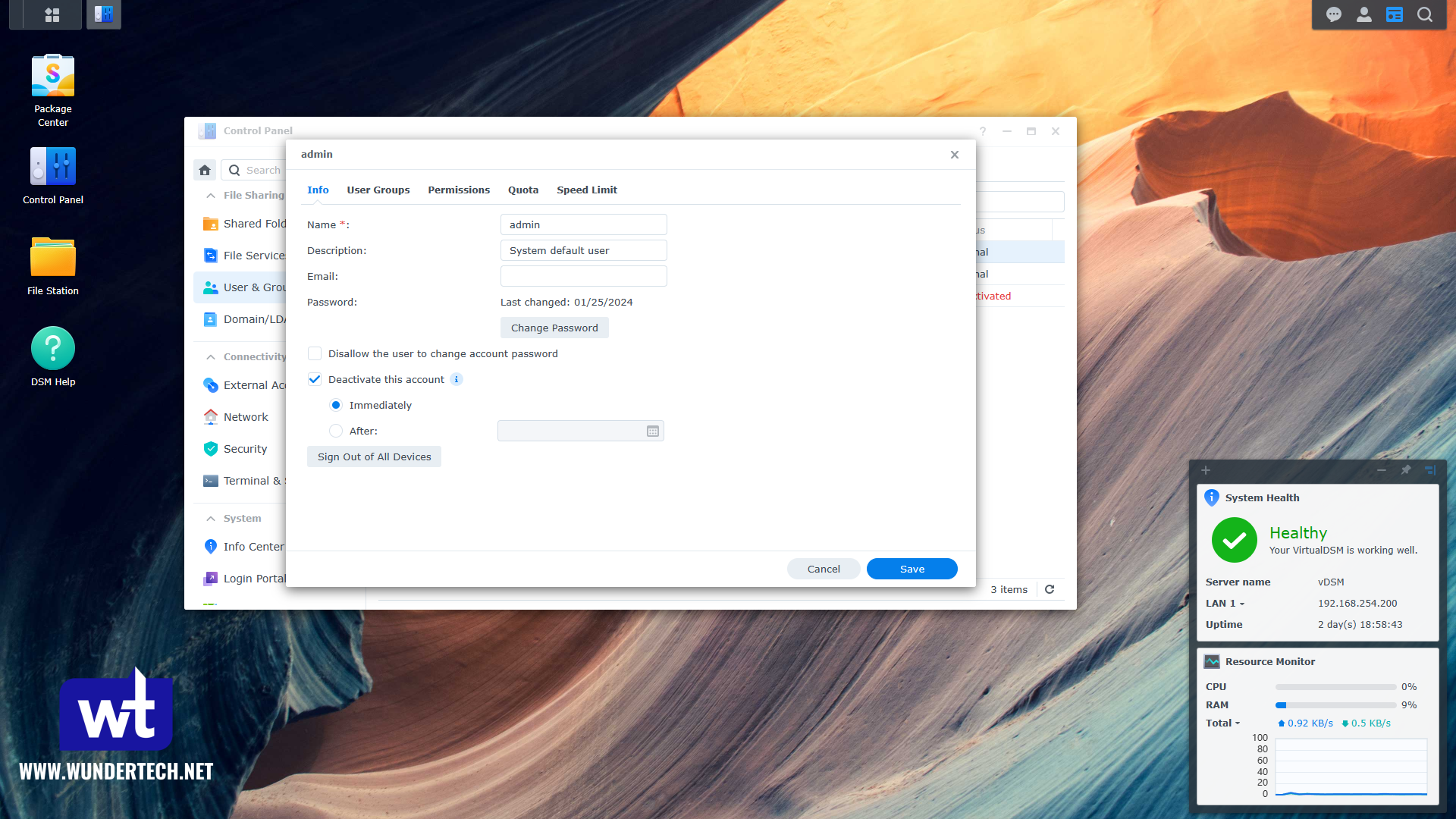Screen dimensions: 1456x819
Task: Save the admin user changes
Action: coord(912,568)
